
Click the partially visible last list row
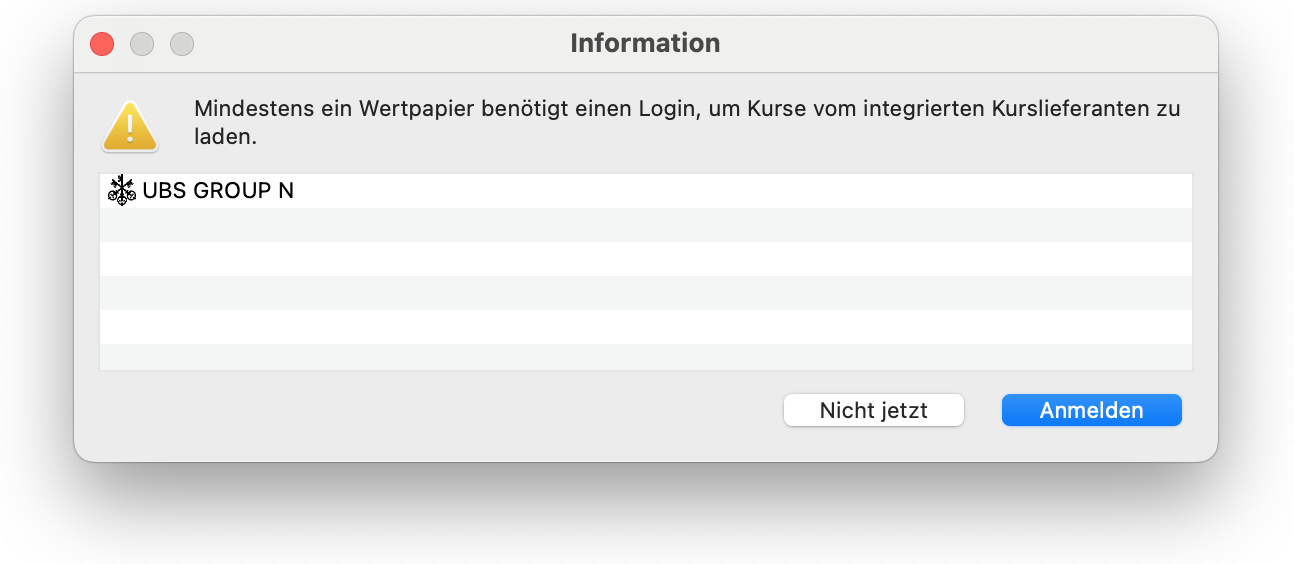(645, 357)
